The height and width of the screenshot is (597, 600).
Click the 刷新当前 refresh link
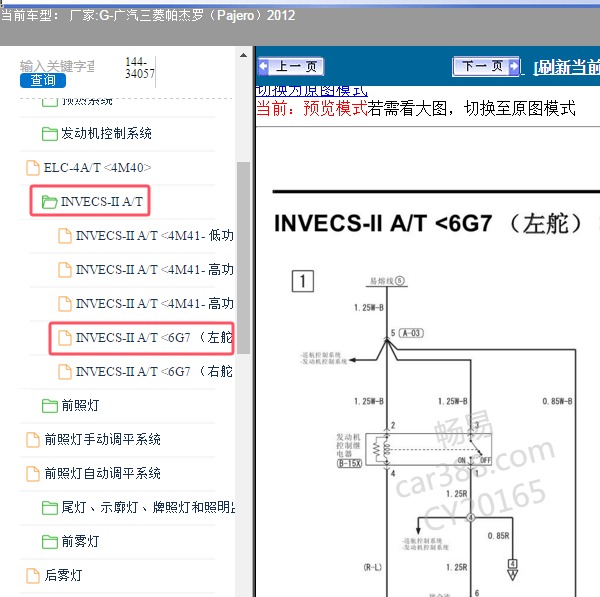pyautogui.click(x=567, y=67)
